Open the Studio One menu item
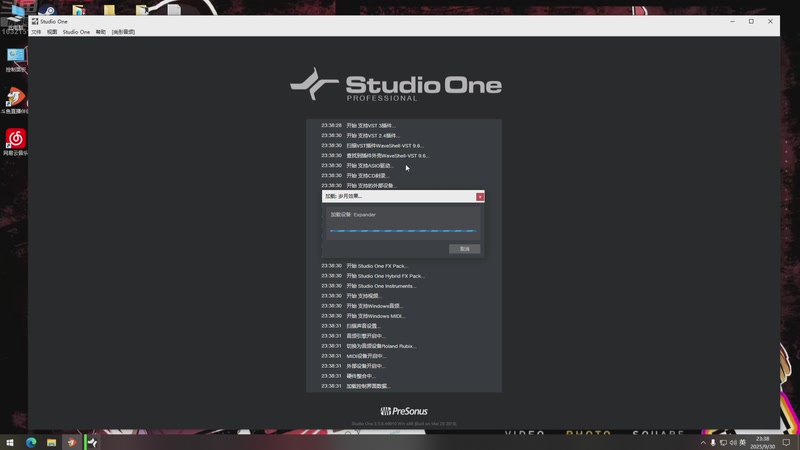The height and width of the screenshot is (450, 800). pos(76,32)
